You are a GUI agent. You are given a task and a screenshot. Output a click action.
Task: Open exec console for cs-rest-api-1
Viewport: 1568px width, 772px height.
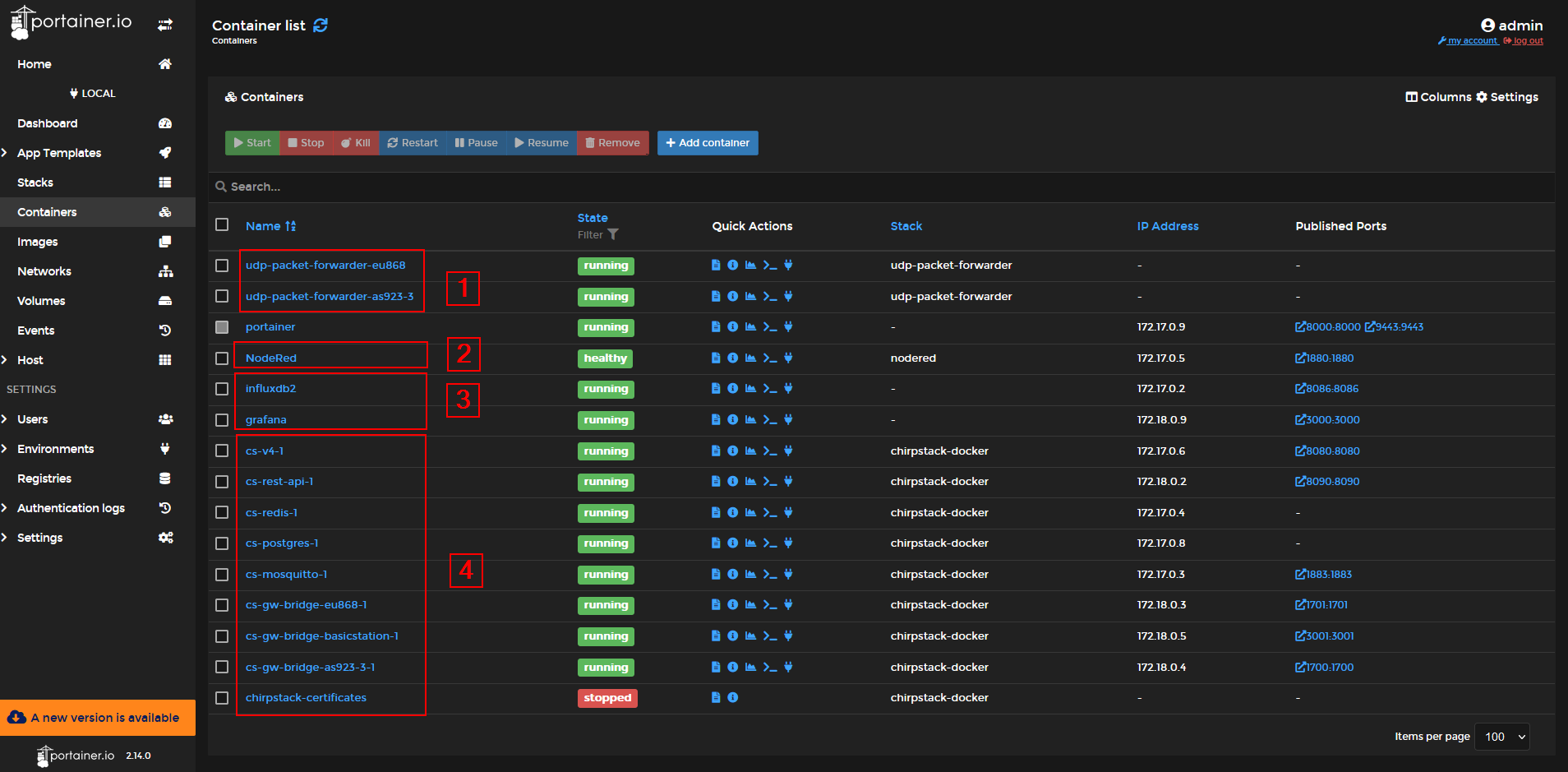(x=770, y=481)
